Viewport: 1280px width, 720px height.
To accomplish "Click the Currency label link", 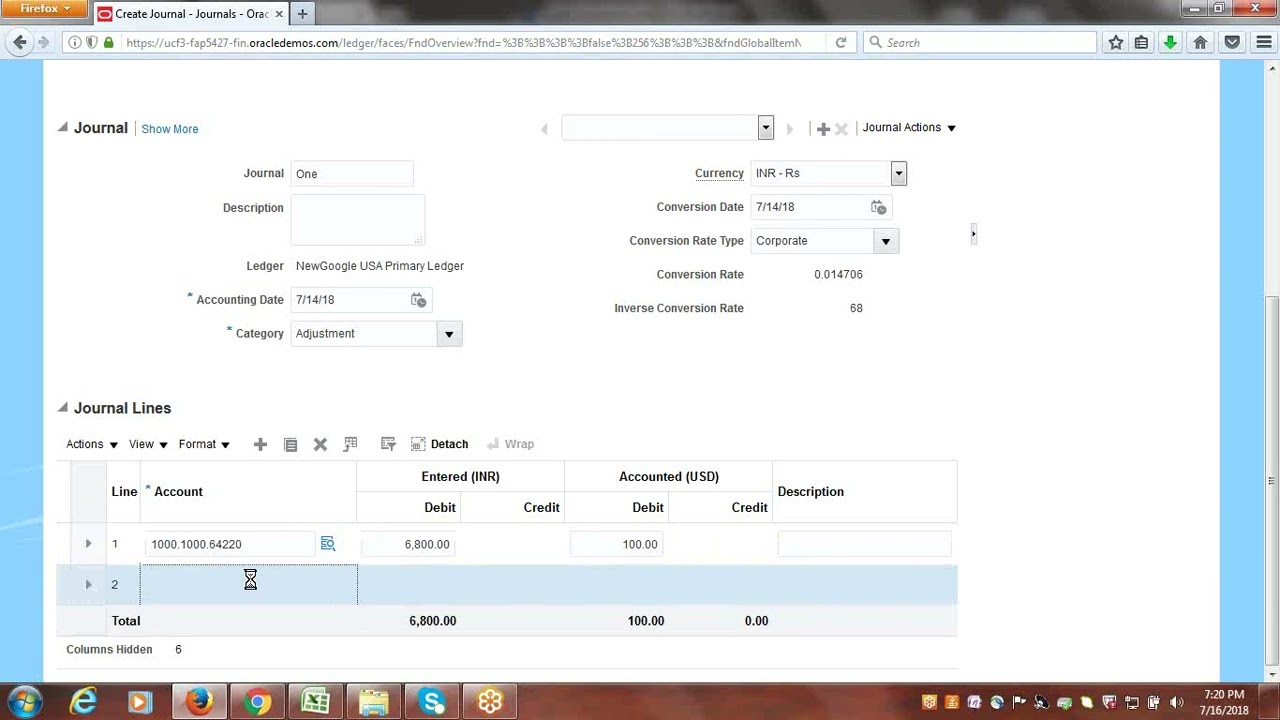I will tap(719, 173).
